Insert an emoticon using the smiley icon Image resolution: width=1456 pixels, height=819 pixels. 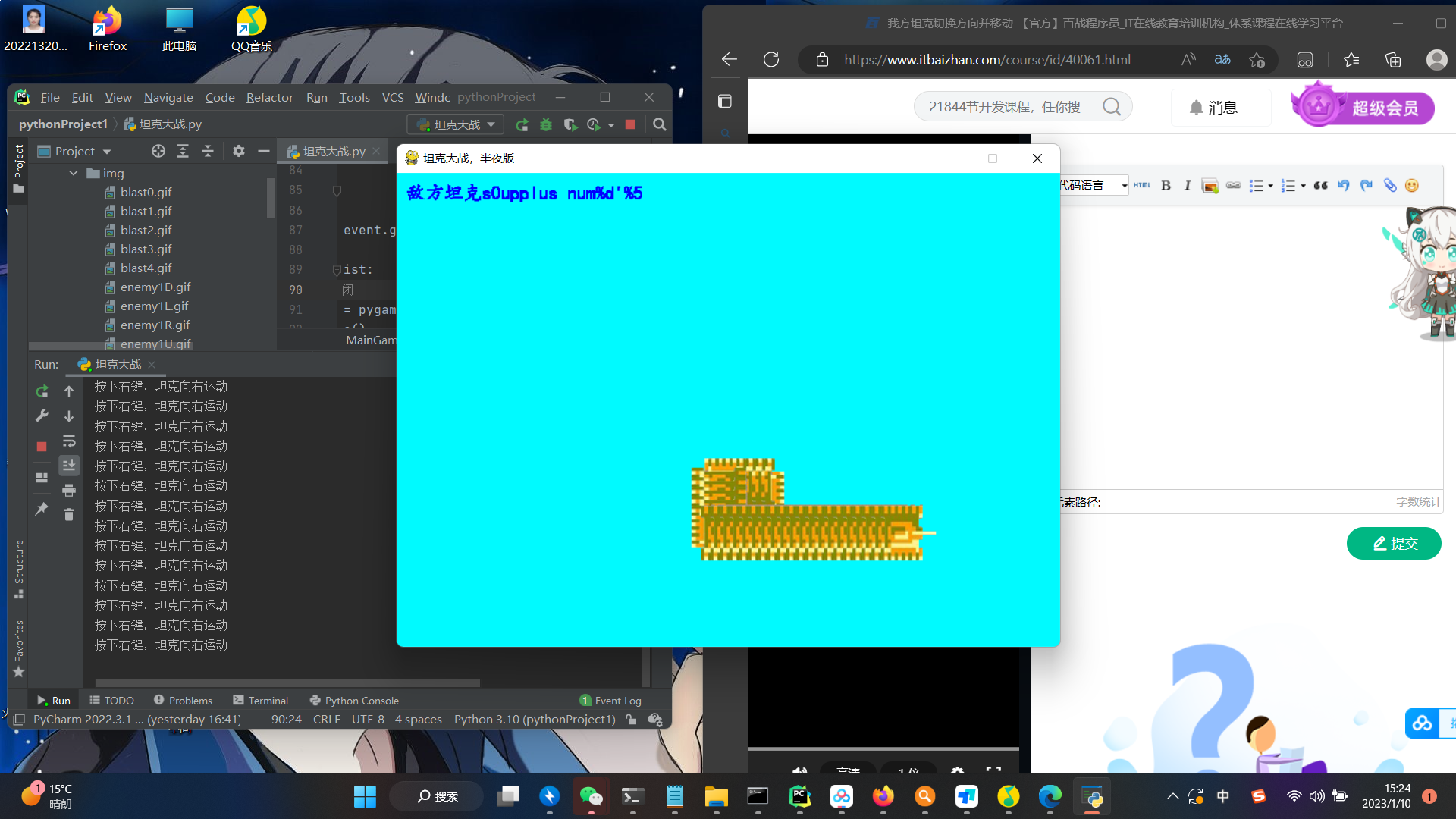click(1412, 186)
